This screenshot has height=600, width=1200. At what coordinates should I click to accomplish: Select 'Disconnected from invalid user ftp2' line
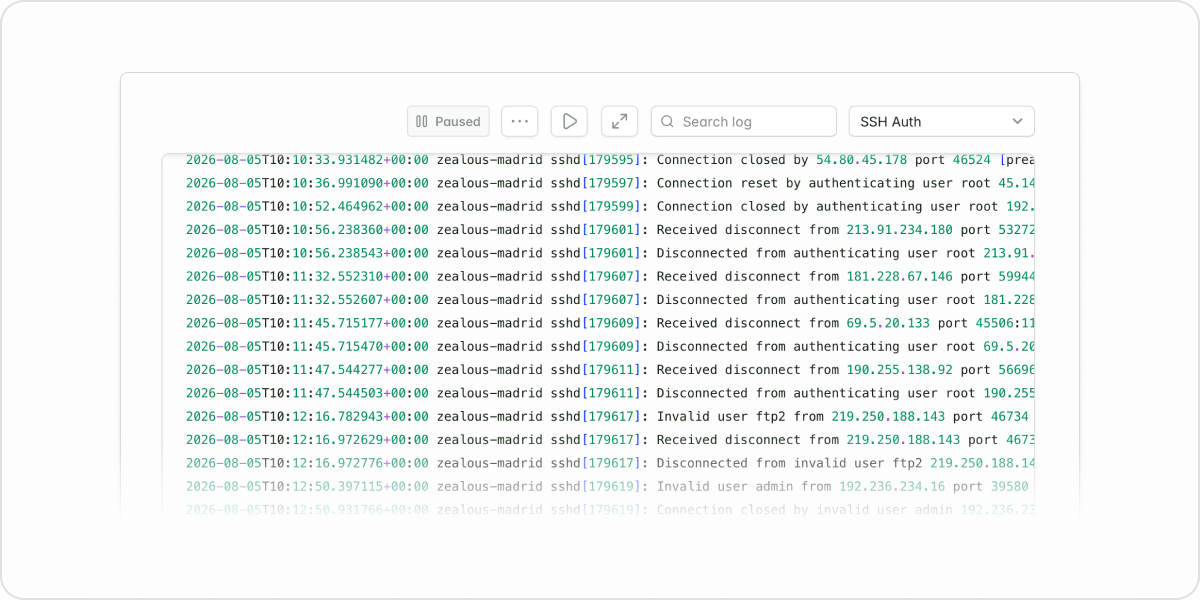coord(610,463)
